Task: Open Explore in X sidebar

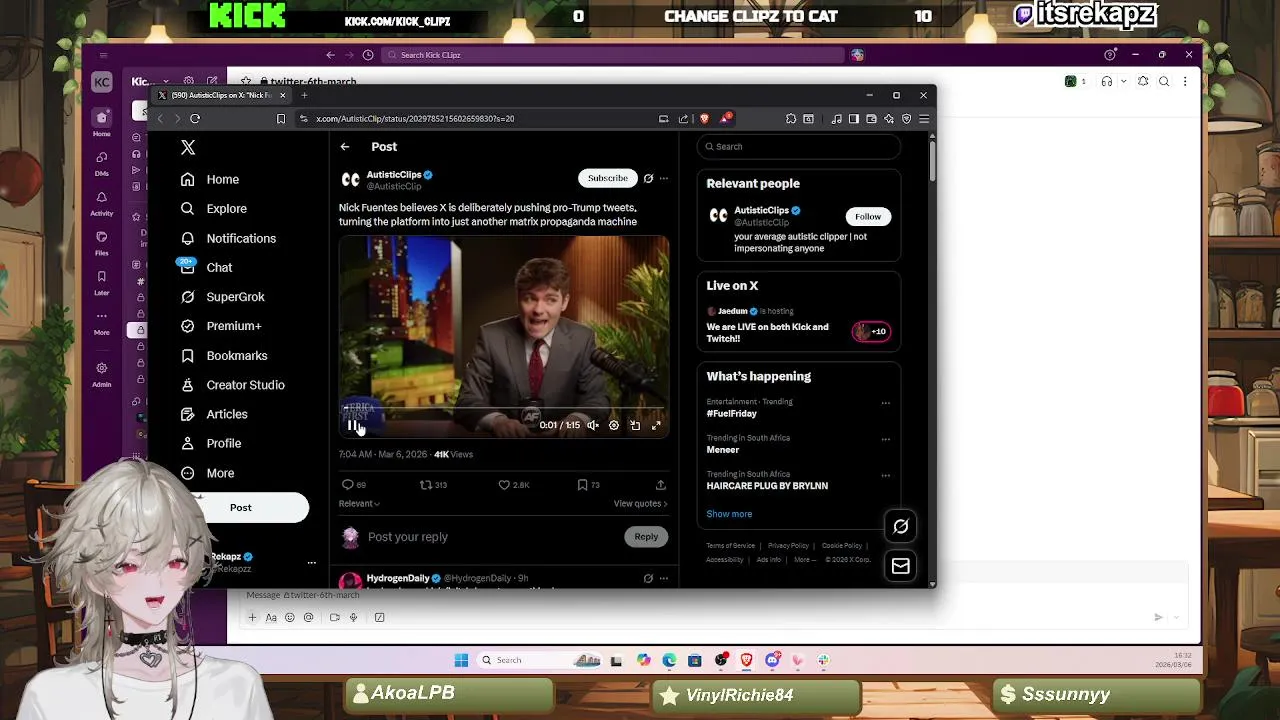Action: (214, 208)
